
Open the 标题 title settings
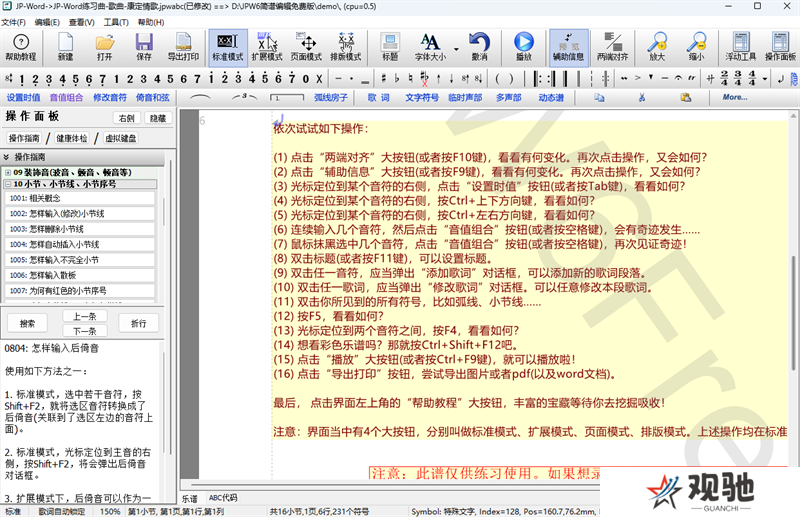(x=390, y=47)
